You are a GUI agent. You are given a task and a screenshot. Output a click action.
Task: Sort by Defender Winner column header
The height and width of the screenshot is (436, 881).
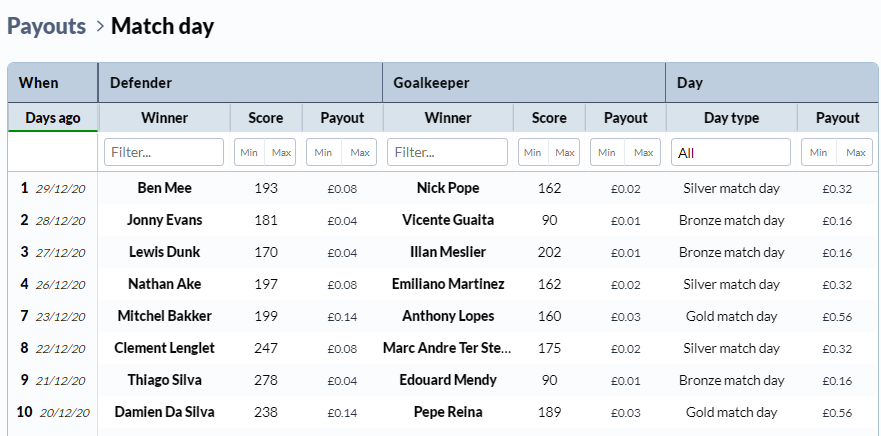point(164,117)
